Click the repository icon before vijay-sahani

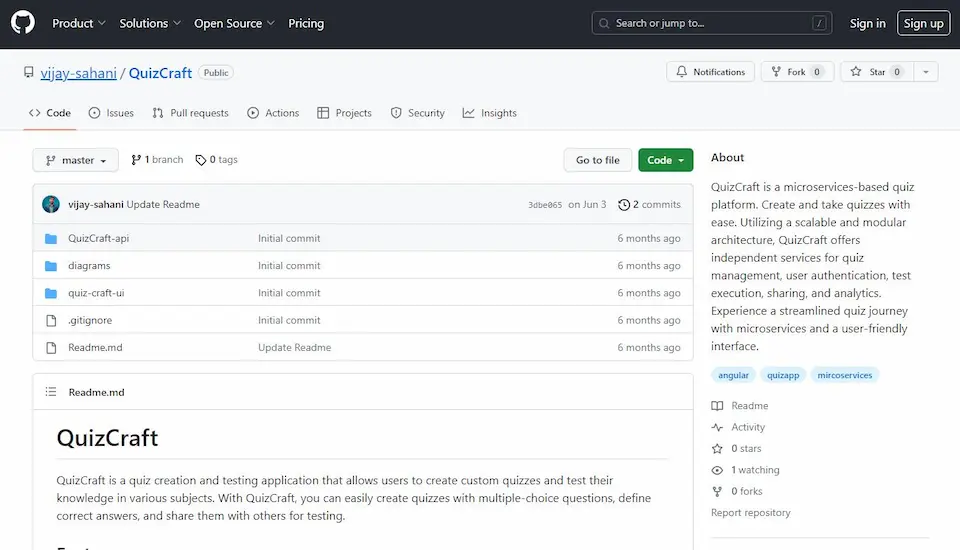(29, 72)
